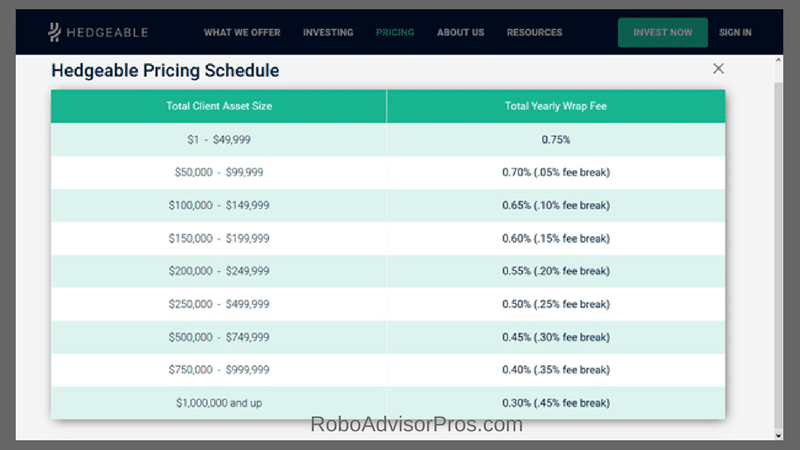Select the Total Yearly Wrap Fee header

click(556, 106)
